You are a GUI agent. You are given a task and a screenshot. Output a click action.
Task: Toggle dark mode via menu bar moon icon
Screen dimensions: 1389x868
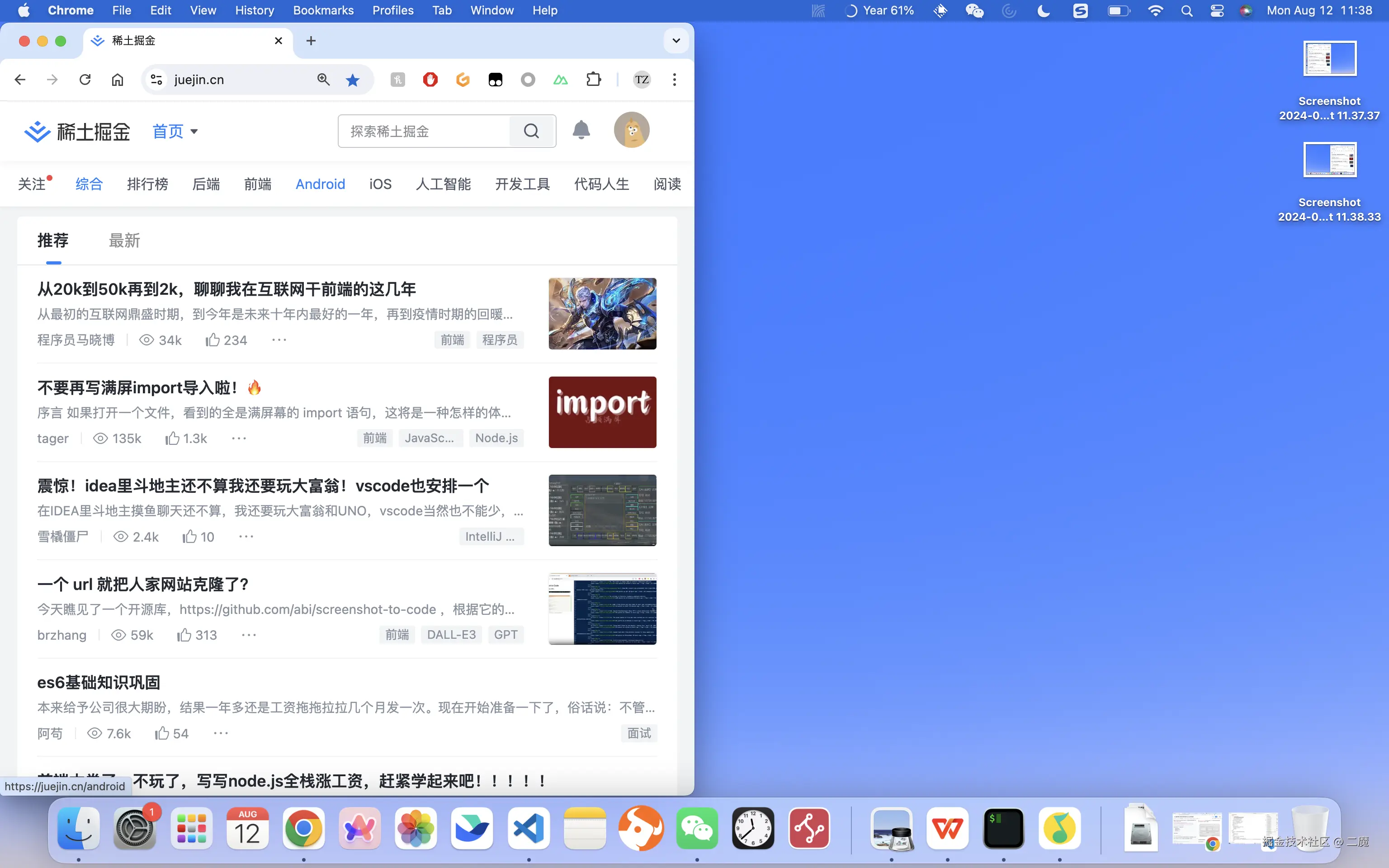point(1044,10)
